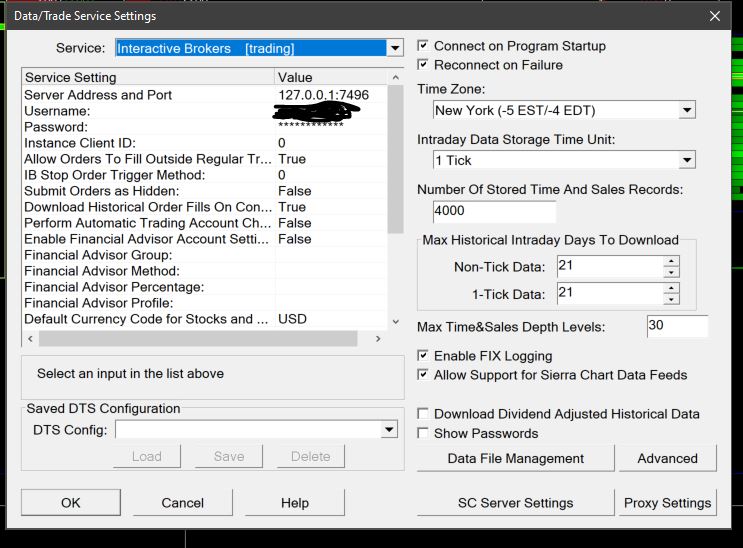Click the settings list scroll up arrow
743x548 pixels.
[x=396, y=77]
